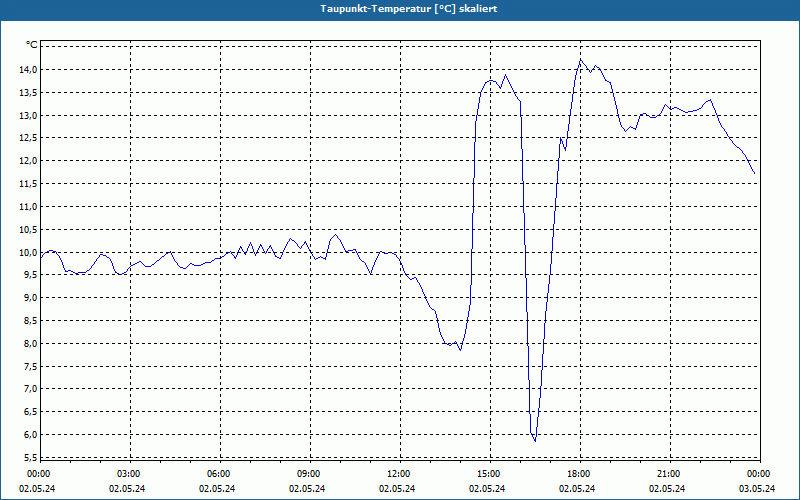Viewport: 800px width, 500px height.
Task: Click the 10,5 y-axis value
Action: pyautogui.click(x=30, y=230)
